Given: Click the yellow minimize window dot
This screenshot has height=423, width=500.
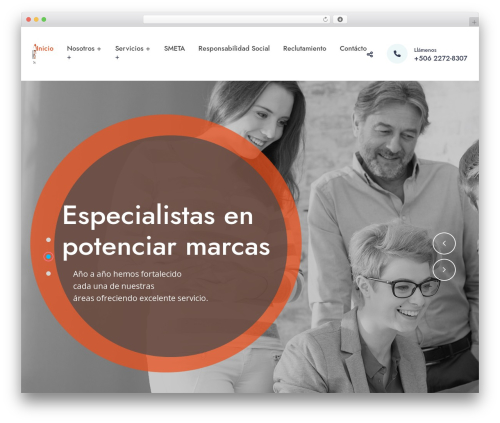Looking at the screenshot, I should point(36,19).
